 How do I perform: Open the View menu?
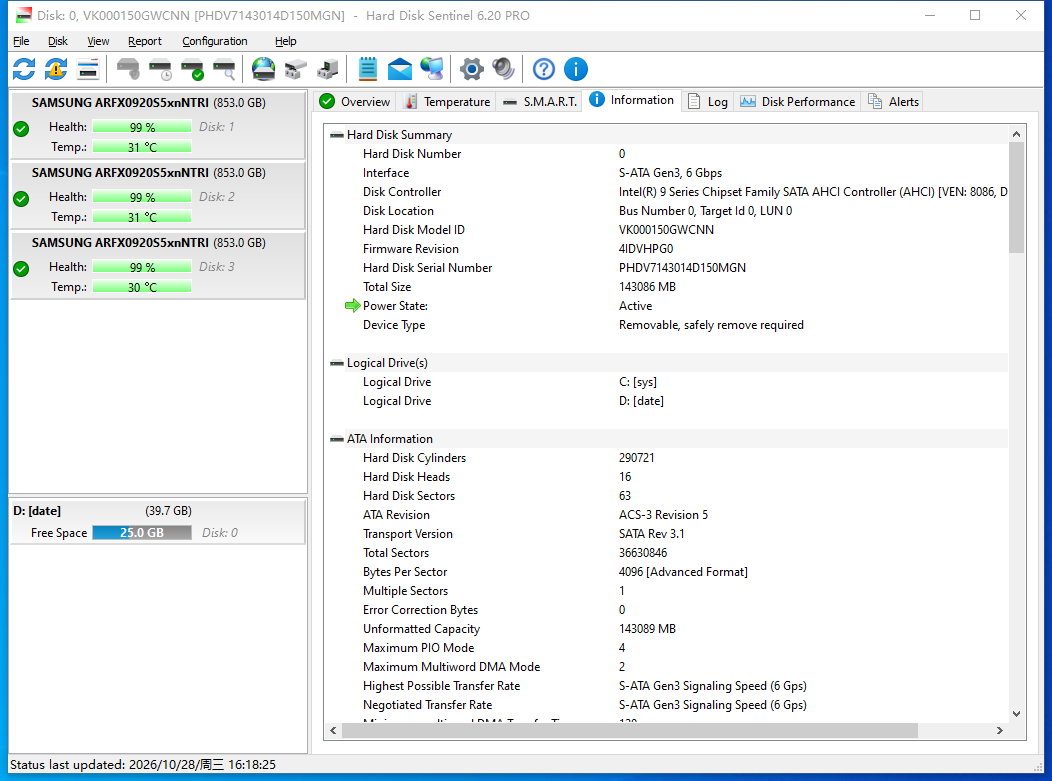click(x=98, y=41)
